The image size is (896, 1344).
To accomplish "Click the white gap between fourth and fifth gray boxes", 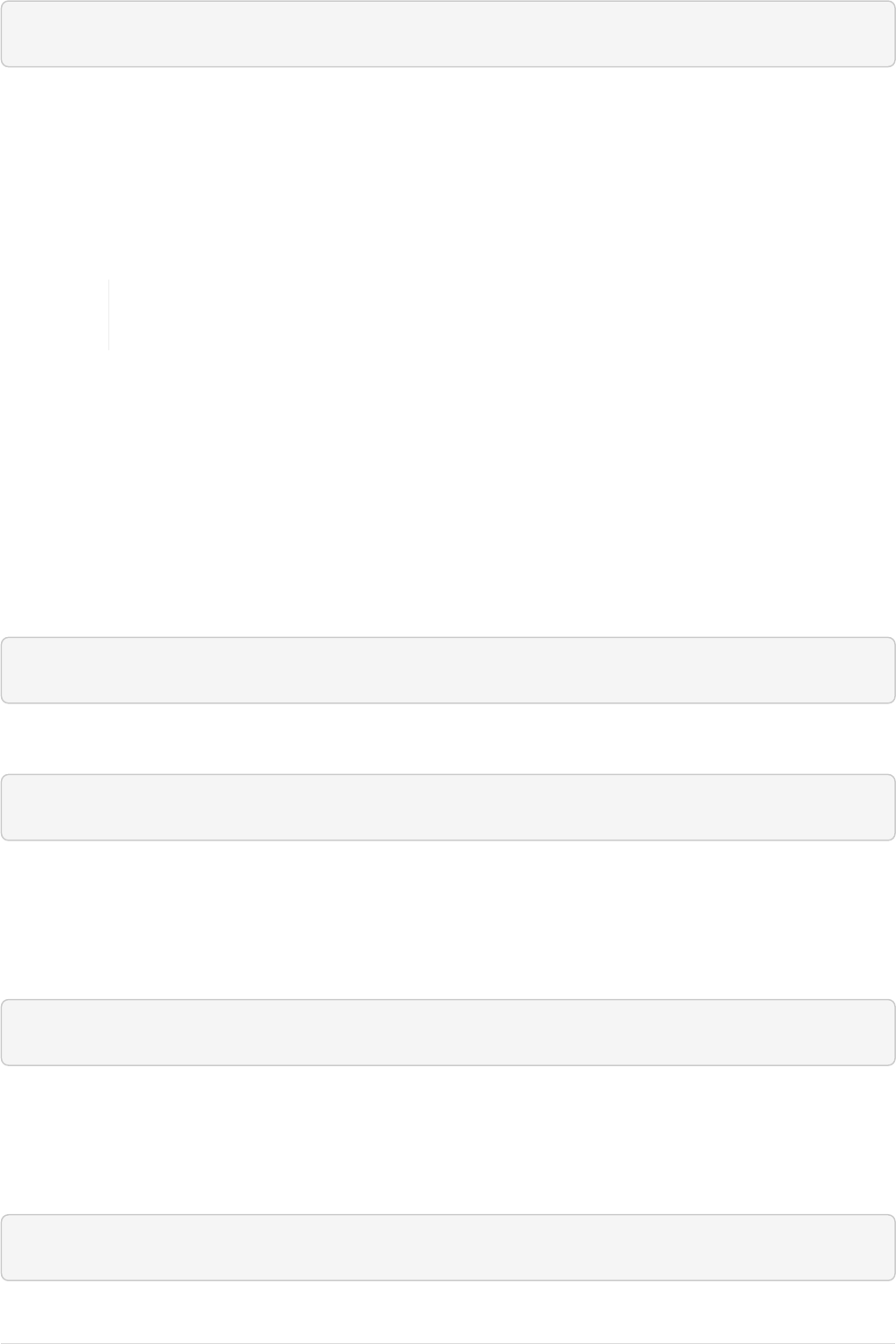I will [448, 1140].
